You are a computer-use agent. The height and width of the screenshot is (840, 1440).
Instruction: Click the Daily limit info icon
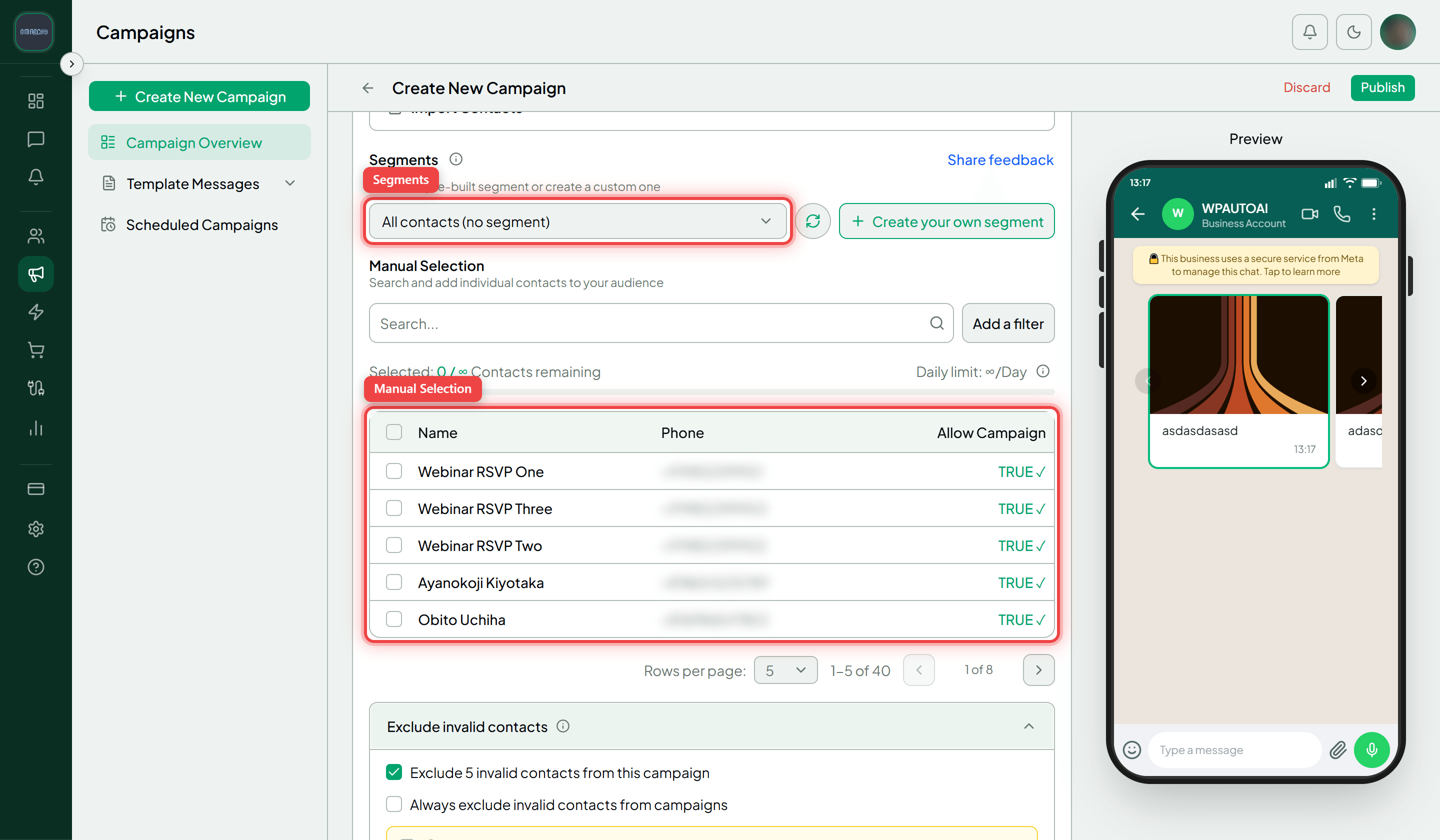pos(1043,371)
